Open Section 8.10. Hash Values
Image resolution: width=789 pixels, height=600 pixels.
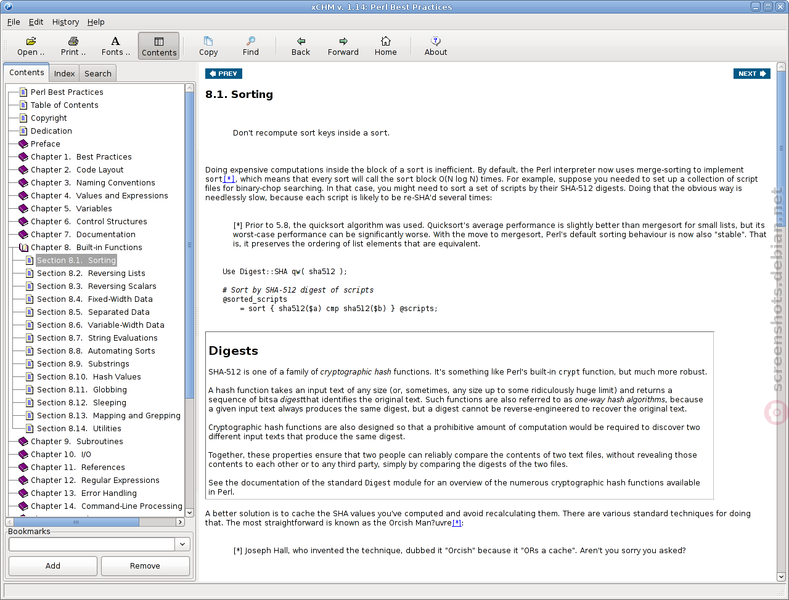(x=89, y=377)
